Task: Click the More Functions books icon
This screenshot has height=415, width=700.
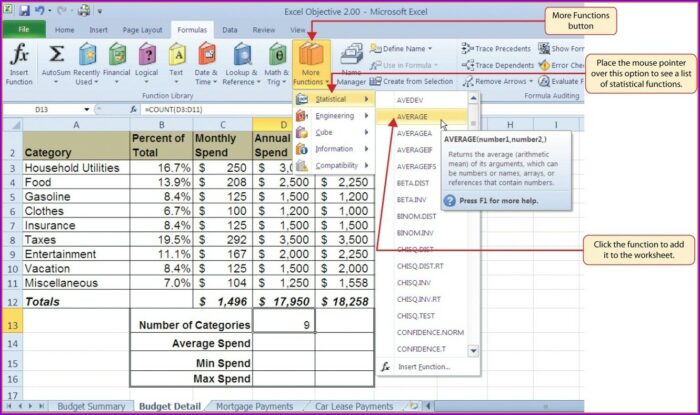Action: tap(311, 54)
